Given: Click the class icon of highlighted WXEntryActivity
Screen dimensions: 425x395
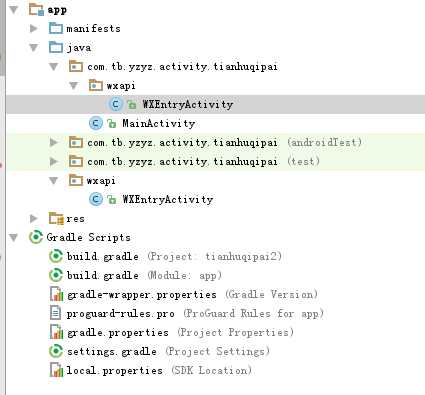Looking at the screenshot, I should click(x=115, y=104).
